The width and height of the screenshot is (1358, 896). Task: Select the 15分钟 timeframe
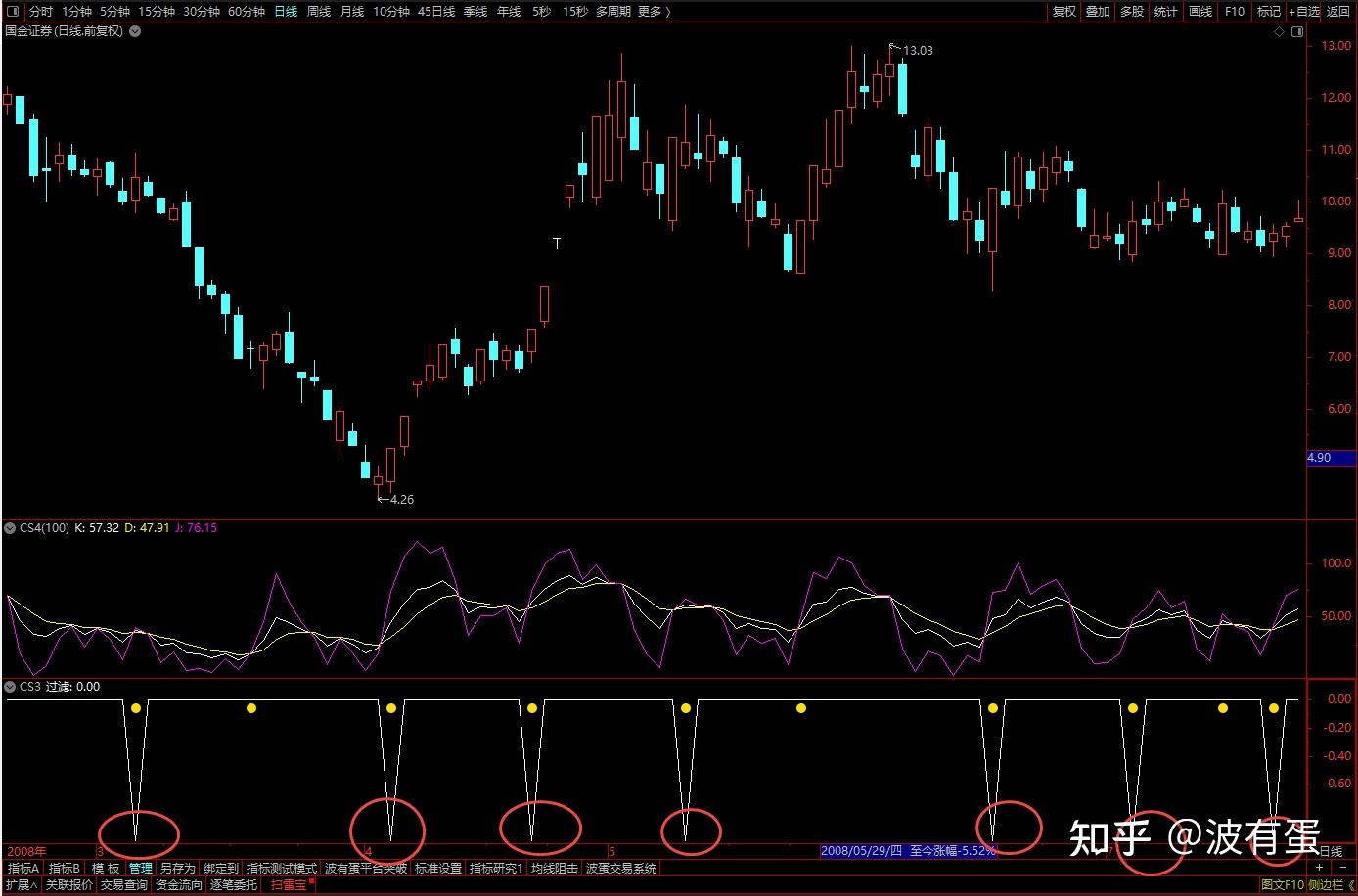click(157, 12)
